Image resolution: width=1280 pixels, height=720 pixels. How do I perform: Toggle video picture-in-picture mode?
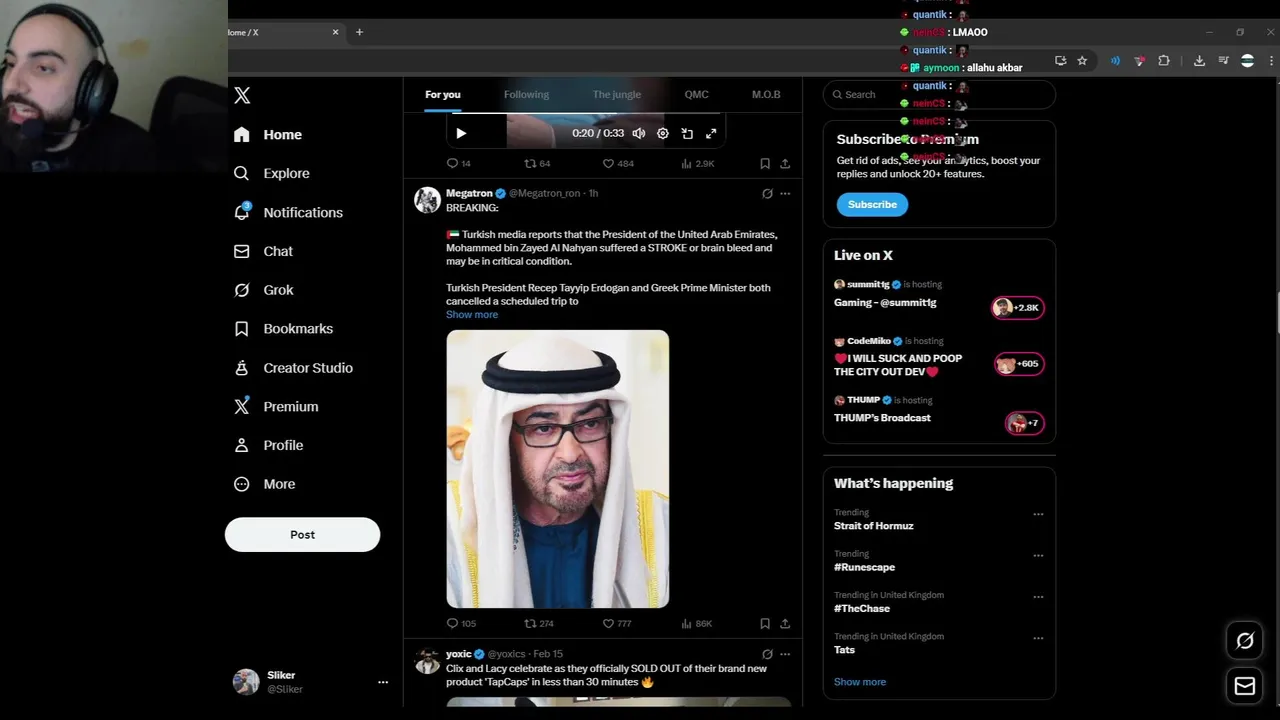coord(687,133)
